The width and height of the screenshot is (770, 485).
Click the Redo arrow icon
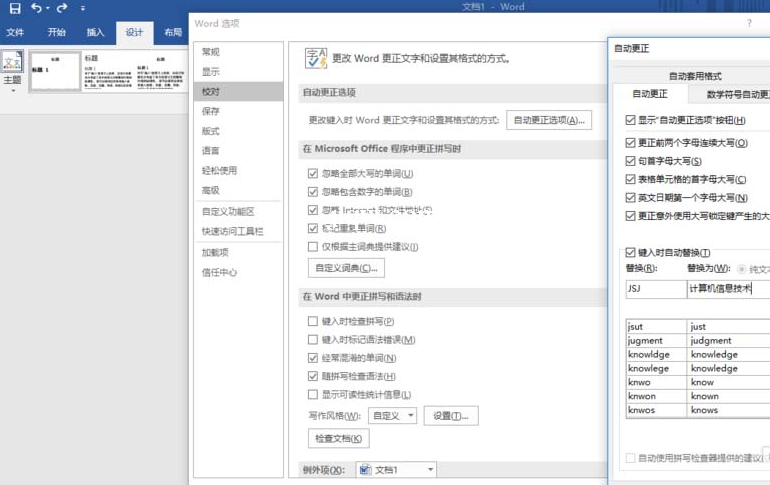(x=62, y=8)
